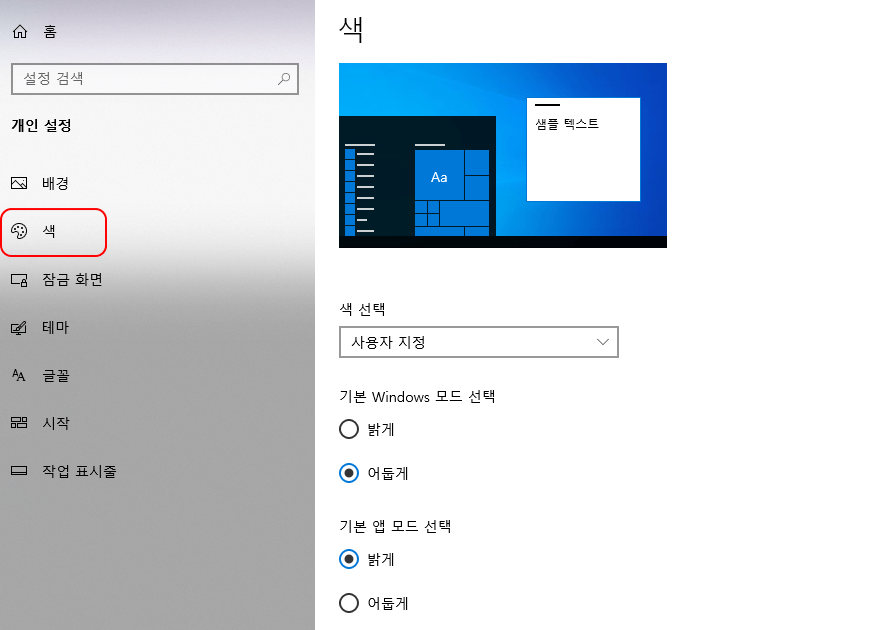This screenshot has width=894, height=630.
Task: Click the Fonts (글꼴) AA icon
Action: pyautogui.click(x=19, y=375)
